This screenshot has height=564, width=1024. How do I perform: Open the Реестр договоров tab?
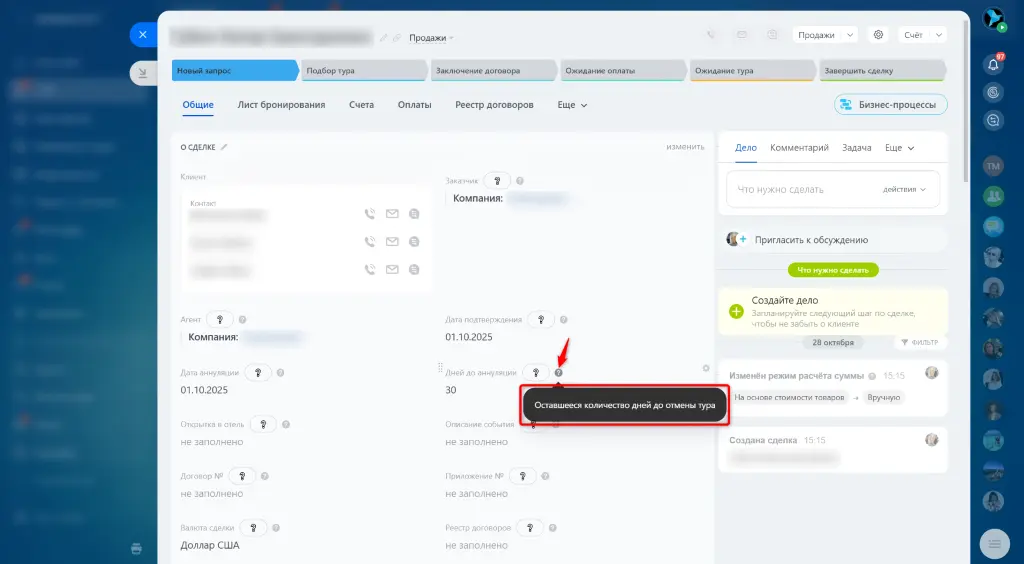(494, 105)
